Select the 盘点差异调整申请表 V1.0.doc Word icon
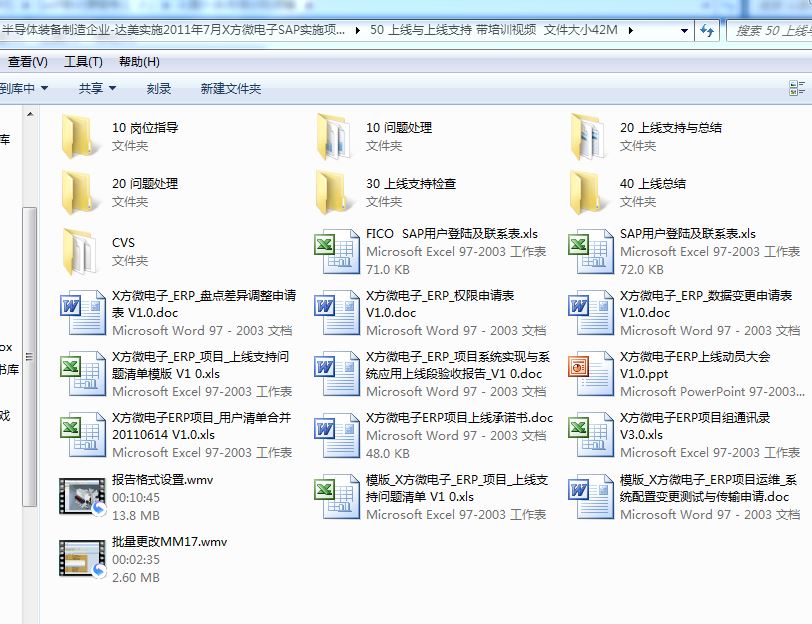The image size is (812, 624). pos(83,312)
